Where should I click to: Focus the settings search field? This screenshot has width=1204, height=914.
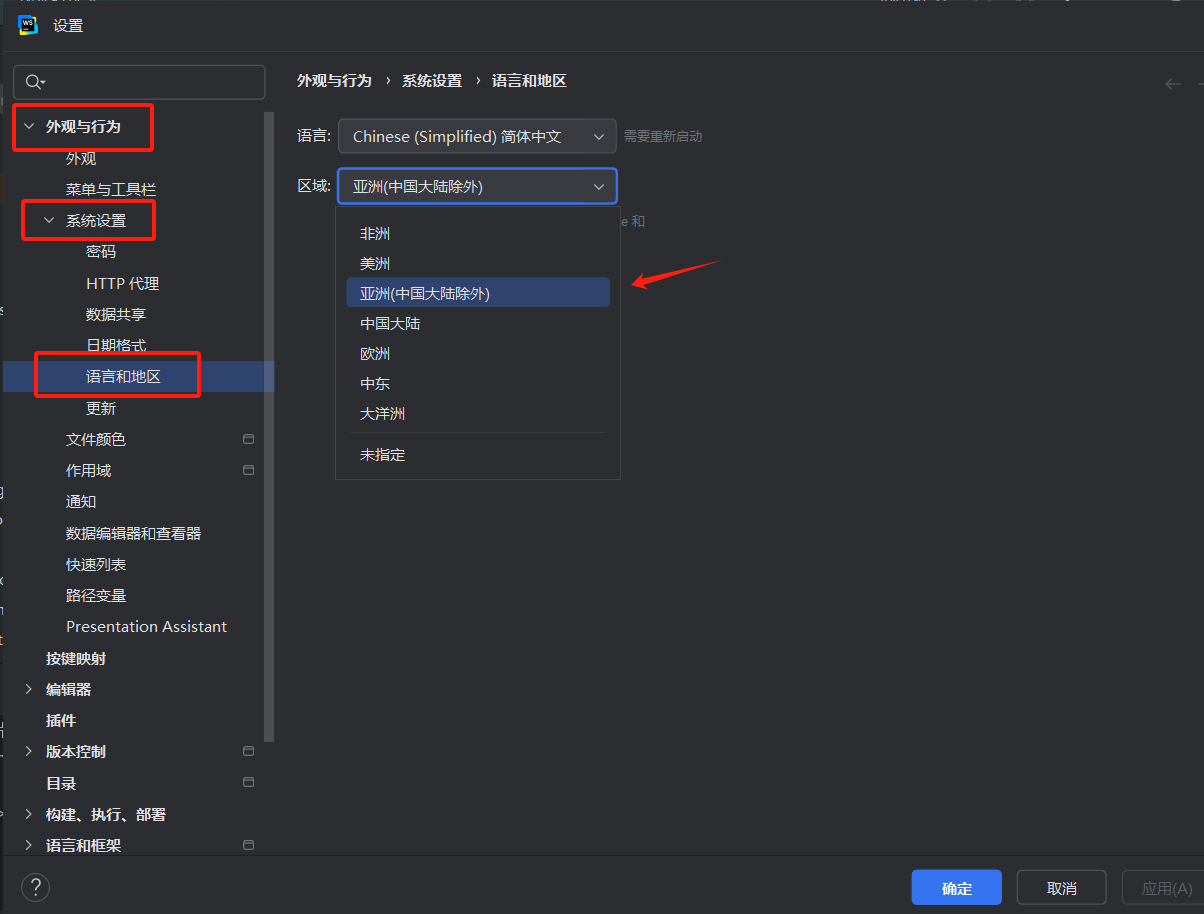click(150, 82)
